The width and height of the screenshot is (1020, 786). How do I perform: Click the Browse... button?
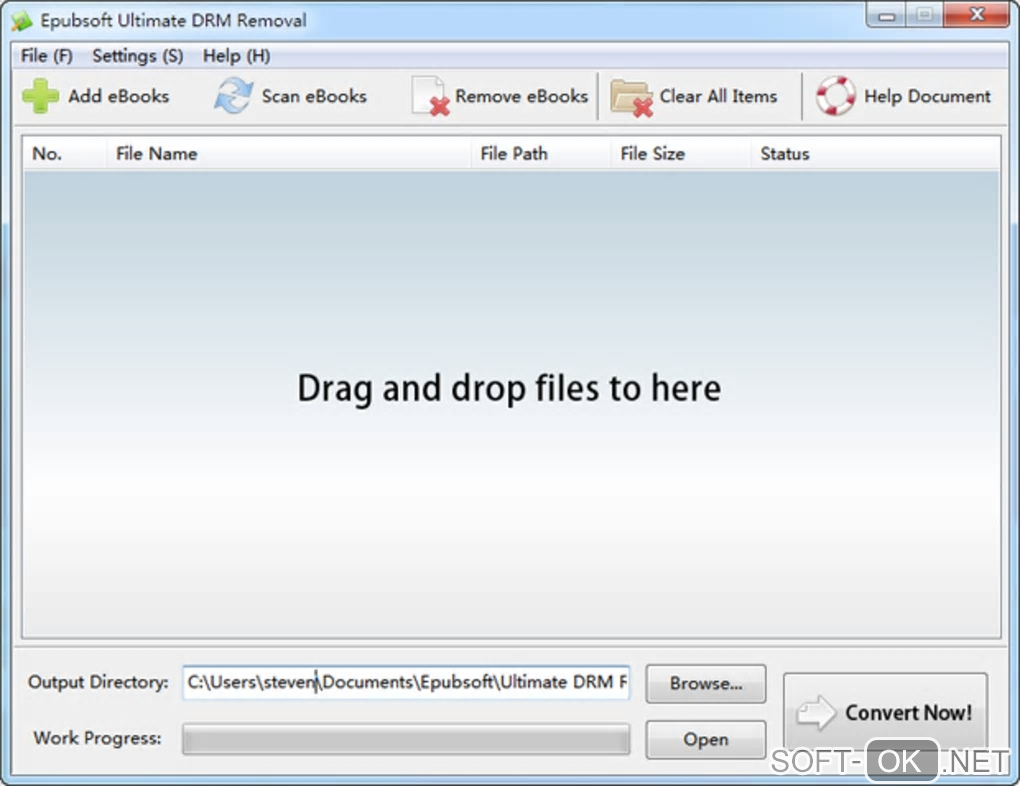pyautogui.click(x=706, y=683)
